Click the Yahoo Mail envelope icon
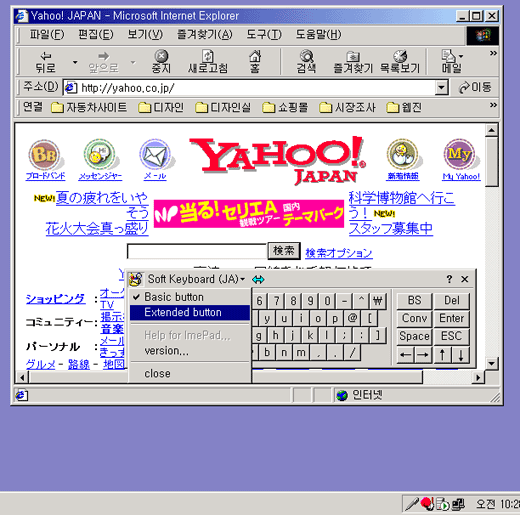Screen dimensions: 520x515 155,155
